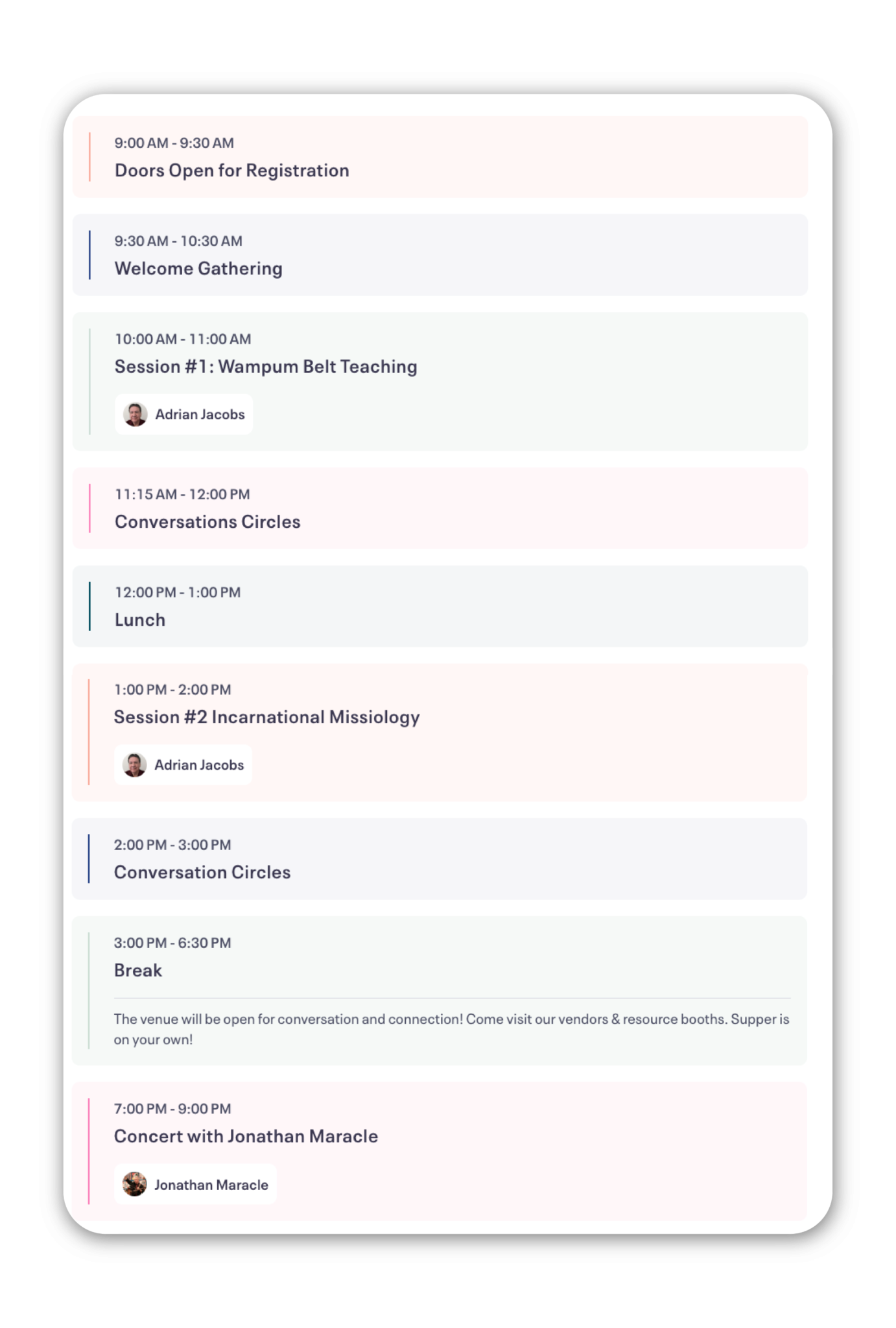The height and width of the screenshot is (1328, 896).
Task: Select the Doors Open for Registration item
Action: (x=440, y=157)
